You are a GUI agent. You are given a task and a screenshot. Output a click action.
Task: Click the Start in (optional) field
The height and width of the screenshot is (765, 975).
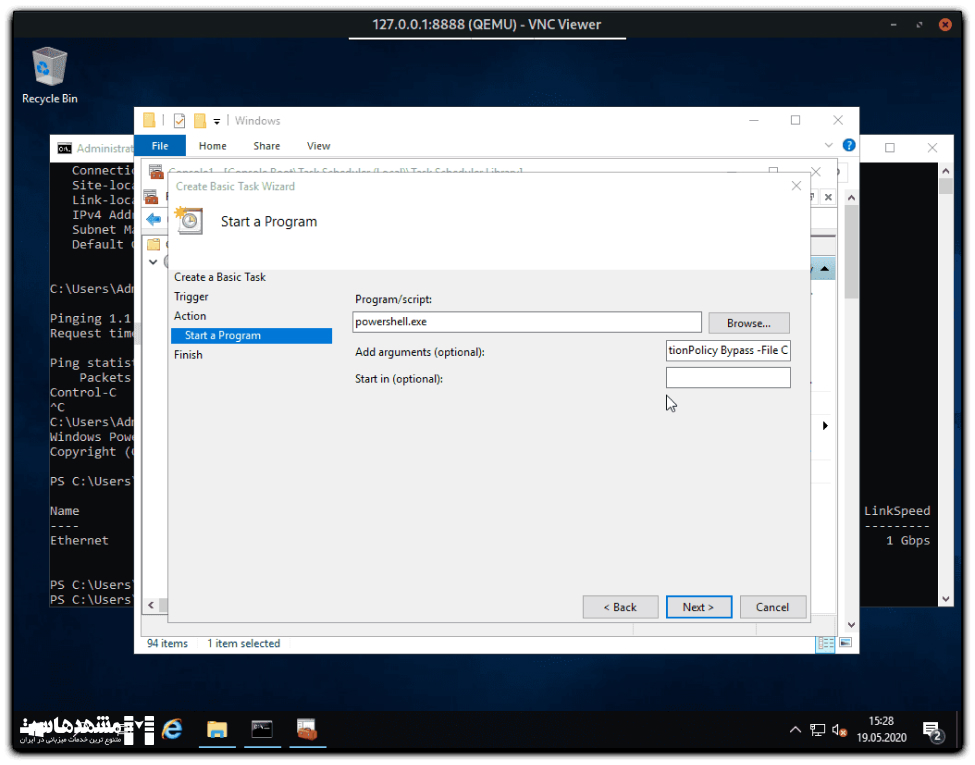click(x=728, y=378)
